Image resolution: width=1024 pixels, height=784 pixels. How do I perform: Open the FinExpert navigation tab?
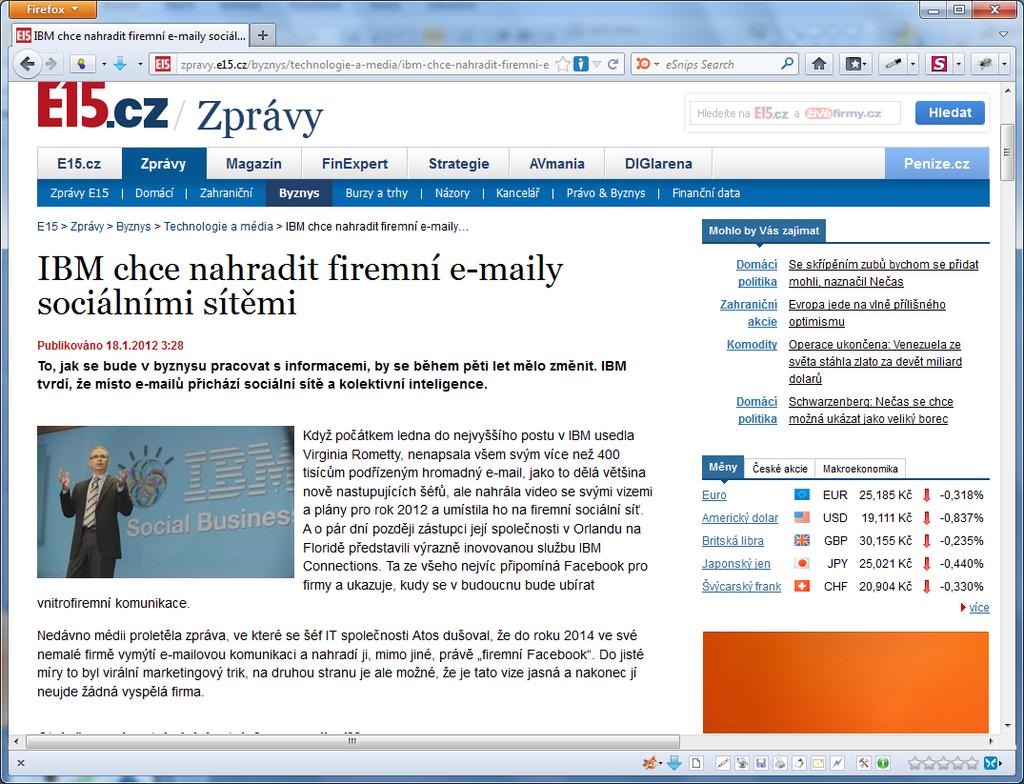pos(355,163)
